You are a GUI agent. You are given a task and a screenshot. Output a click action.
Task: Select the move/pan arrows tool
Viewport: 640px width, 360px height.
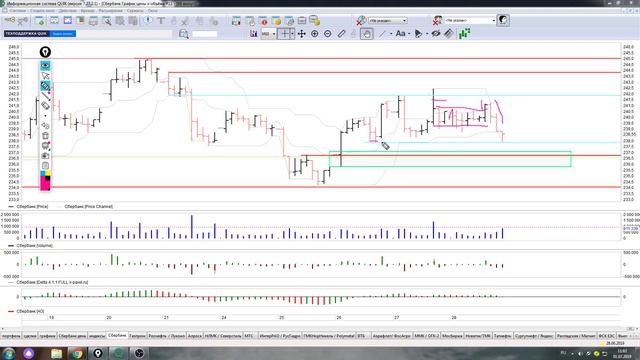pos(302,34)
